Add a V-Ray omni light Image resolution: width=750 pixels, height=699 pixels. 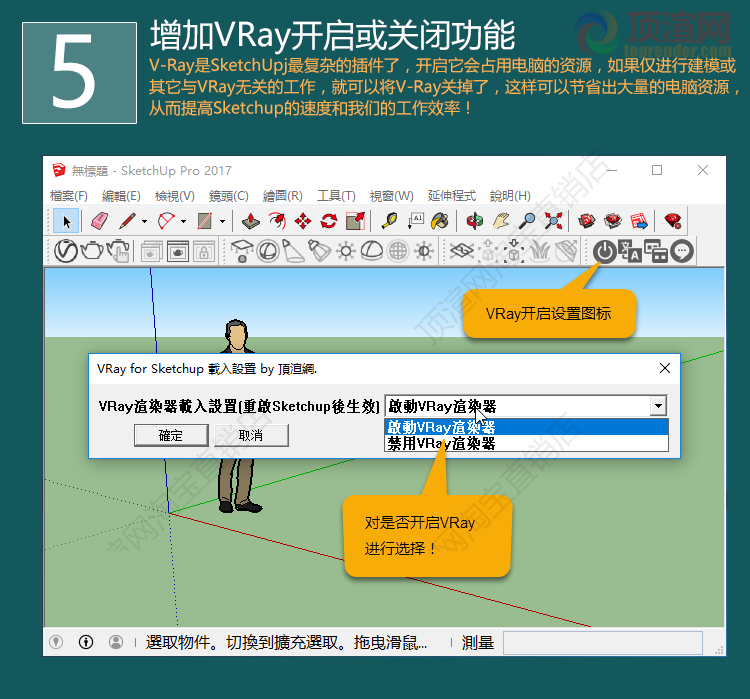click(346, 251)
